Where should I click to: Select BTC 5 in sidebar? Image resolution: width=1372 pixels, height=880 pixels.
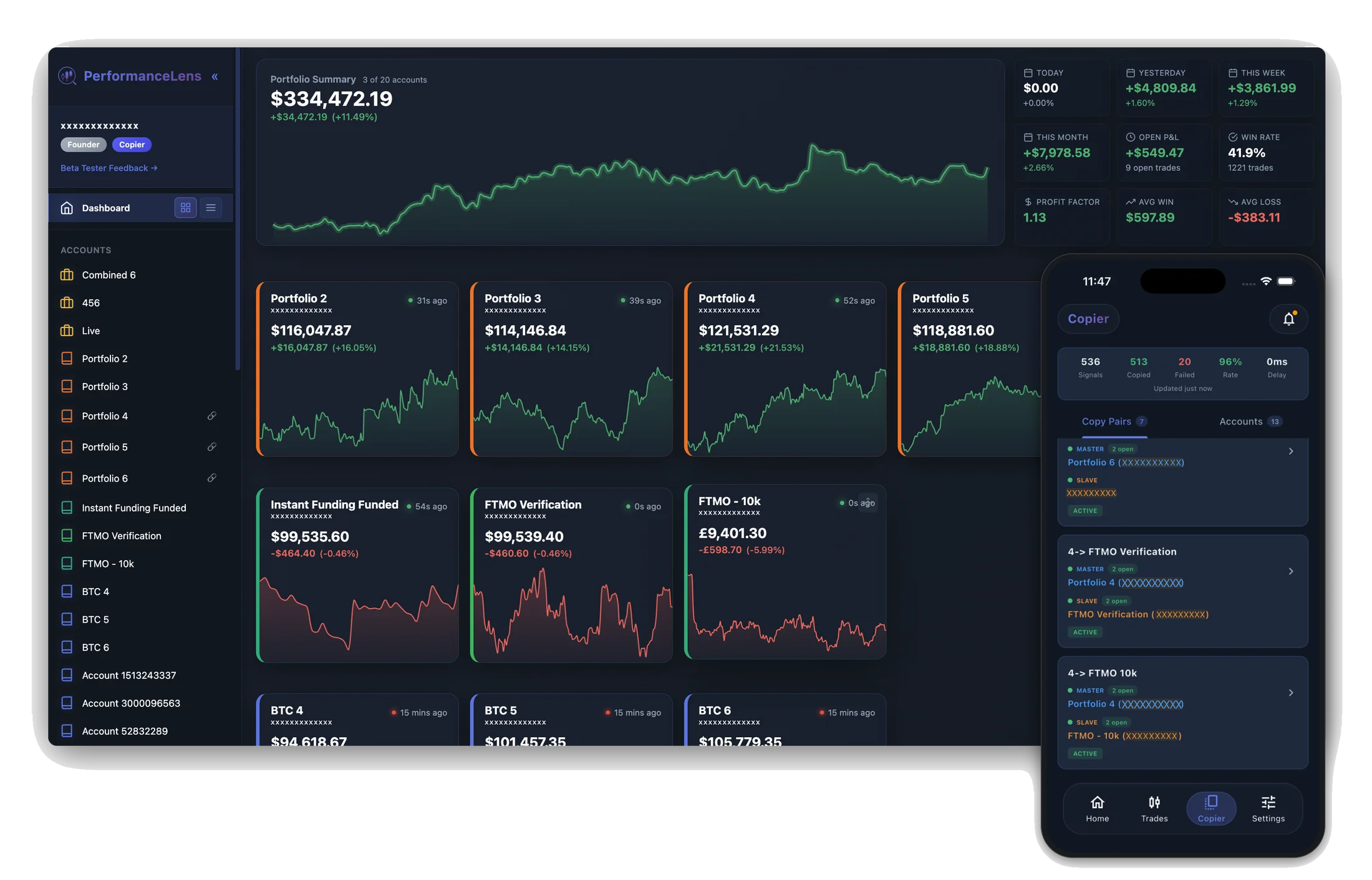[95, 619]
